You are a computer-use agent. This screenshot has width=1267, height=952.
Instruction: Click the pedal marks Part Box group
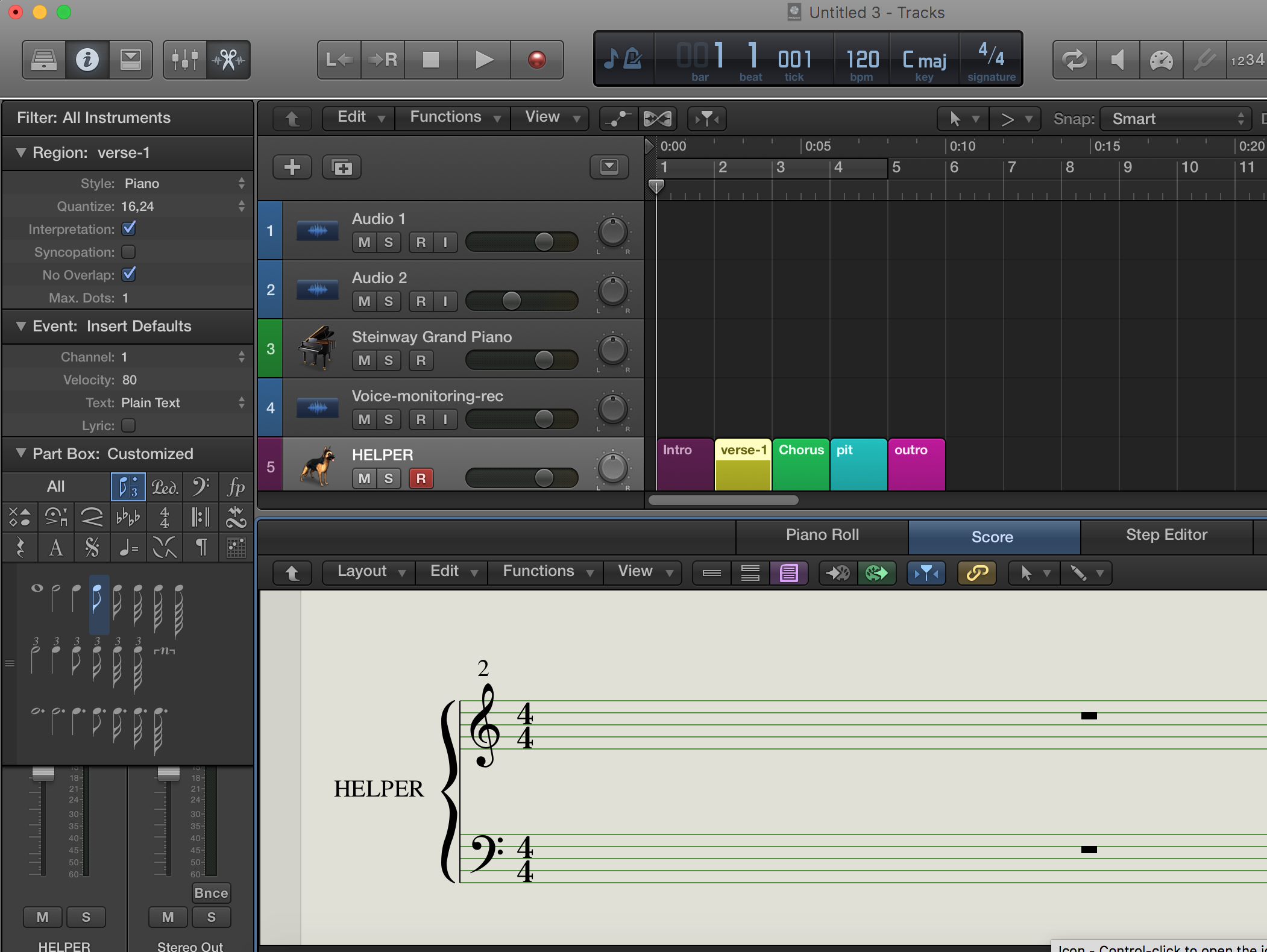[164, 487]
